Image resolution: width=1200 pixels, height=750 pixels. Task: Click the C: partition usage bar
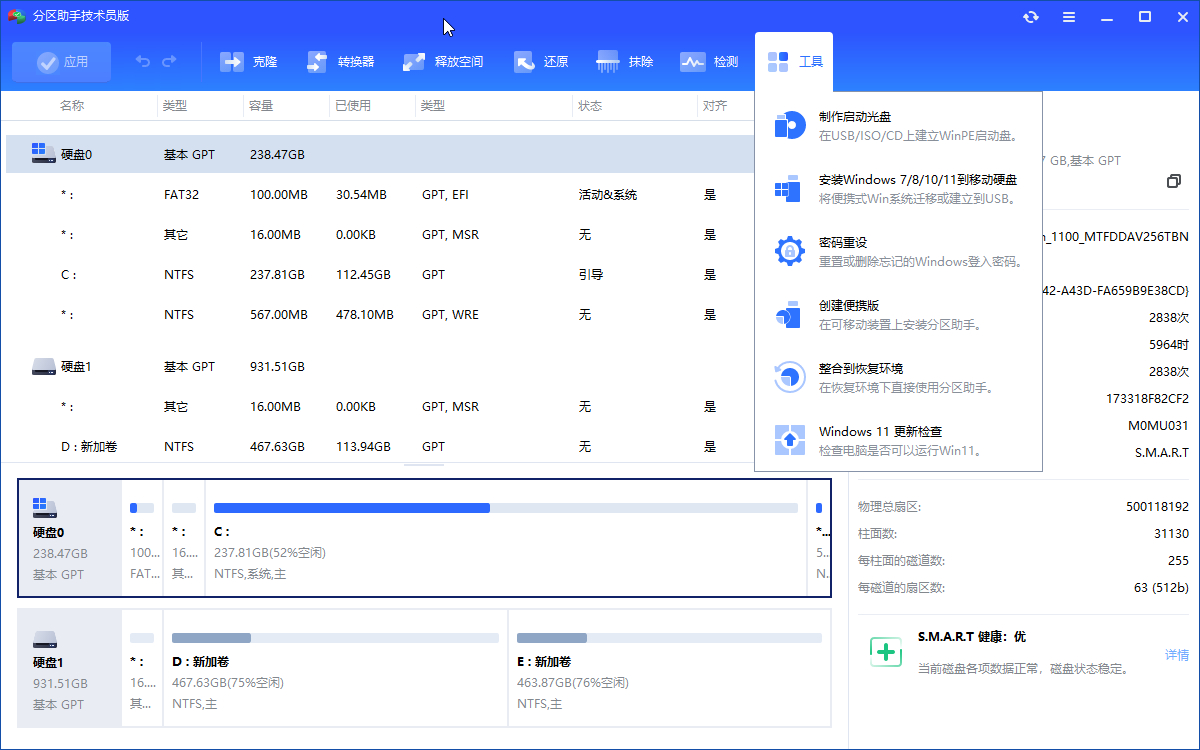506,508
